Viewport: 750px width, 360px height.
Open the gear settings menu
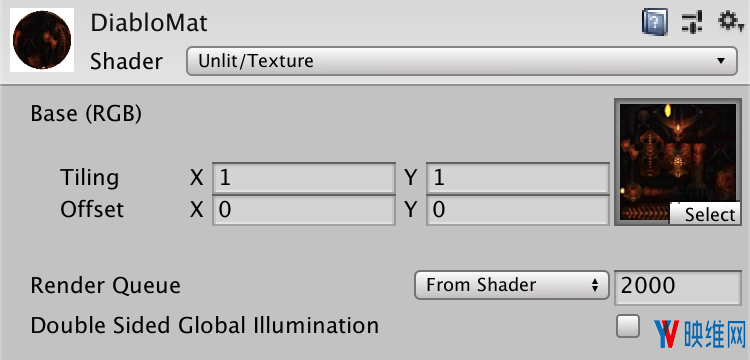coord(730,22)
